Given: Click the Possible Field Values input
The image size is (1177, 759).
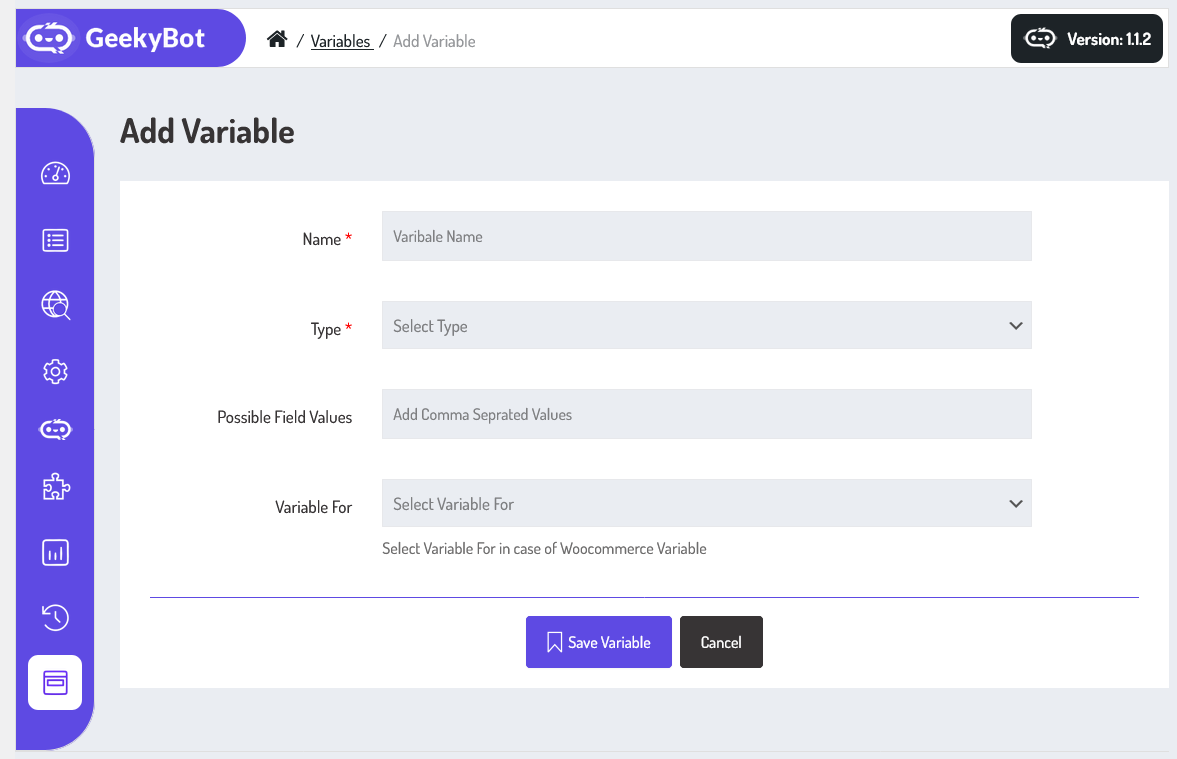Looking at the screenshot, I should 706,414.
